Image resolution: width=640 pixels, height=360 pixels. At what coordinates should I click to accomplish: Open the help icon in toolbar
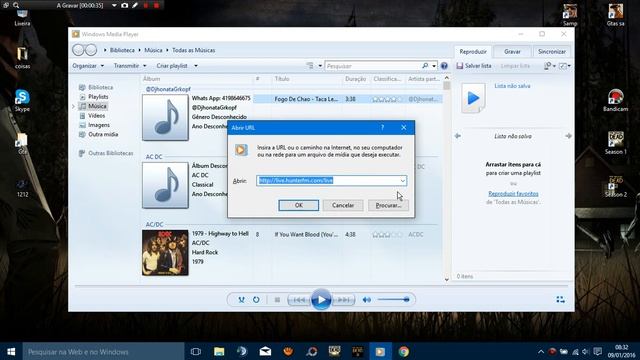(x=444, y=66)
